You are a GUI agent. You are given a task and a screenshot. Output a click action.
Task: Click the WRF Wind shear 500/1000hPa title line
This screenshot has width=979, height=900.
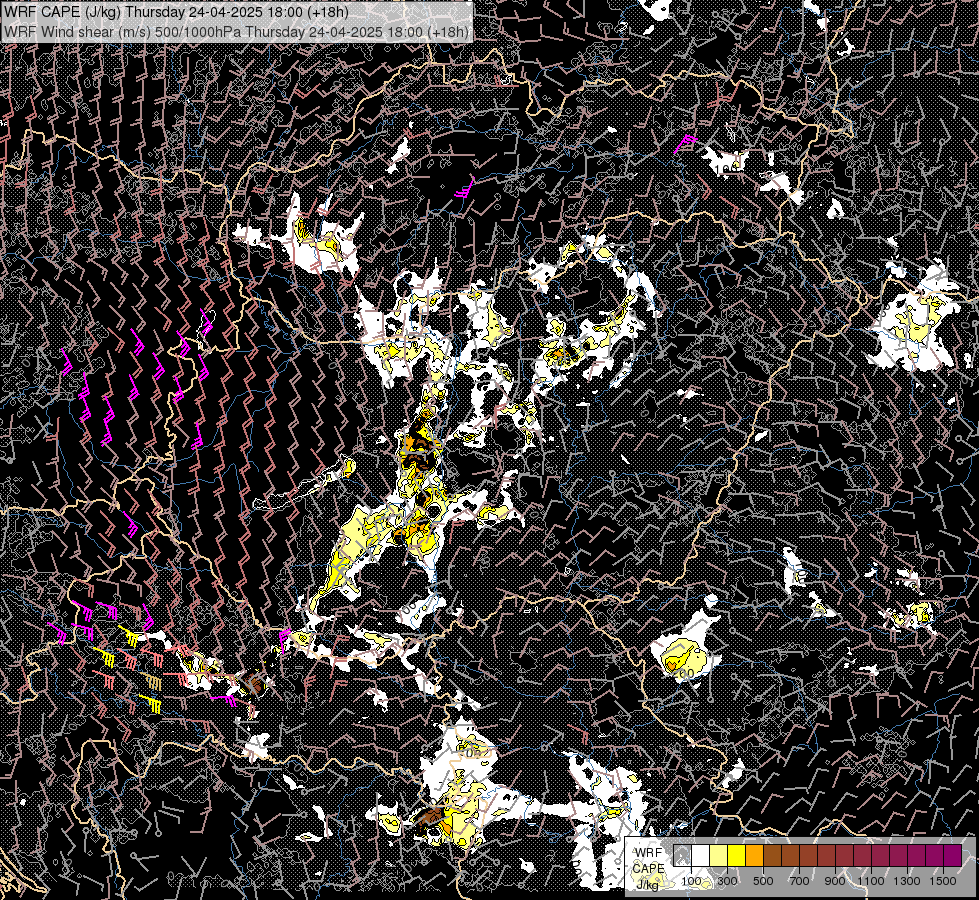[x=235, y=31]
